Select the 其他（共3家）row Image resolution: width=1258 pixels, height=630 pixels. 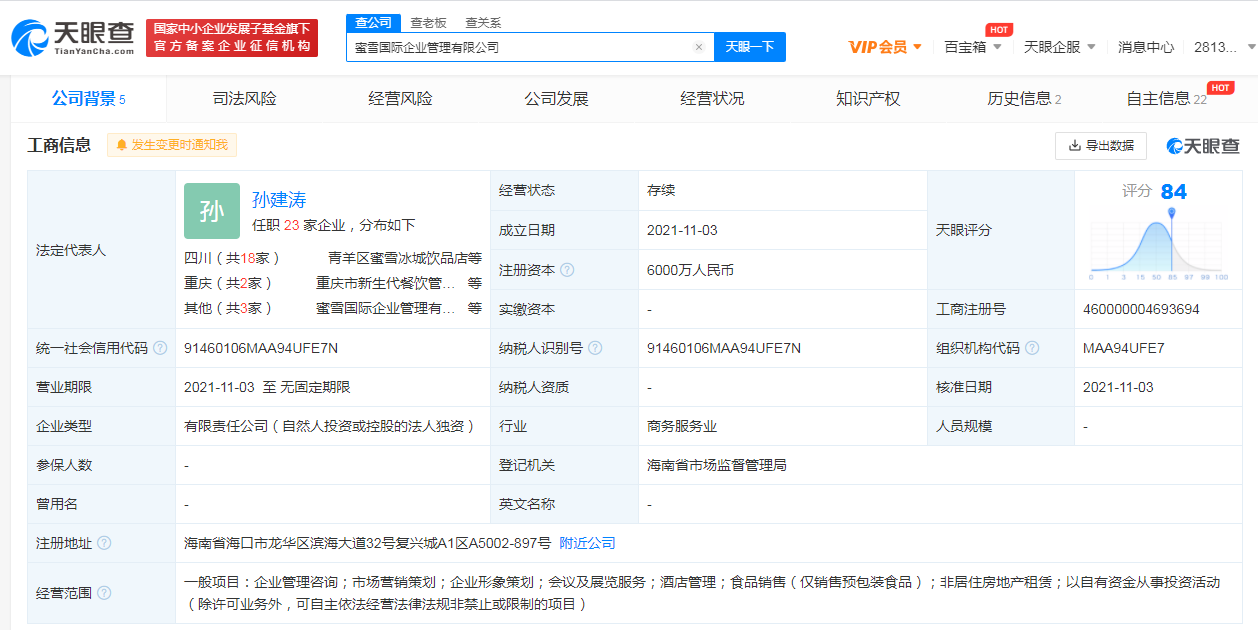tap(333, 308)
